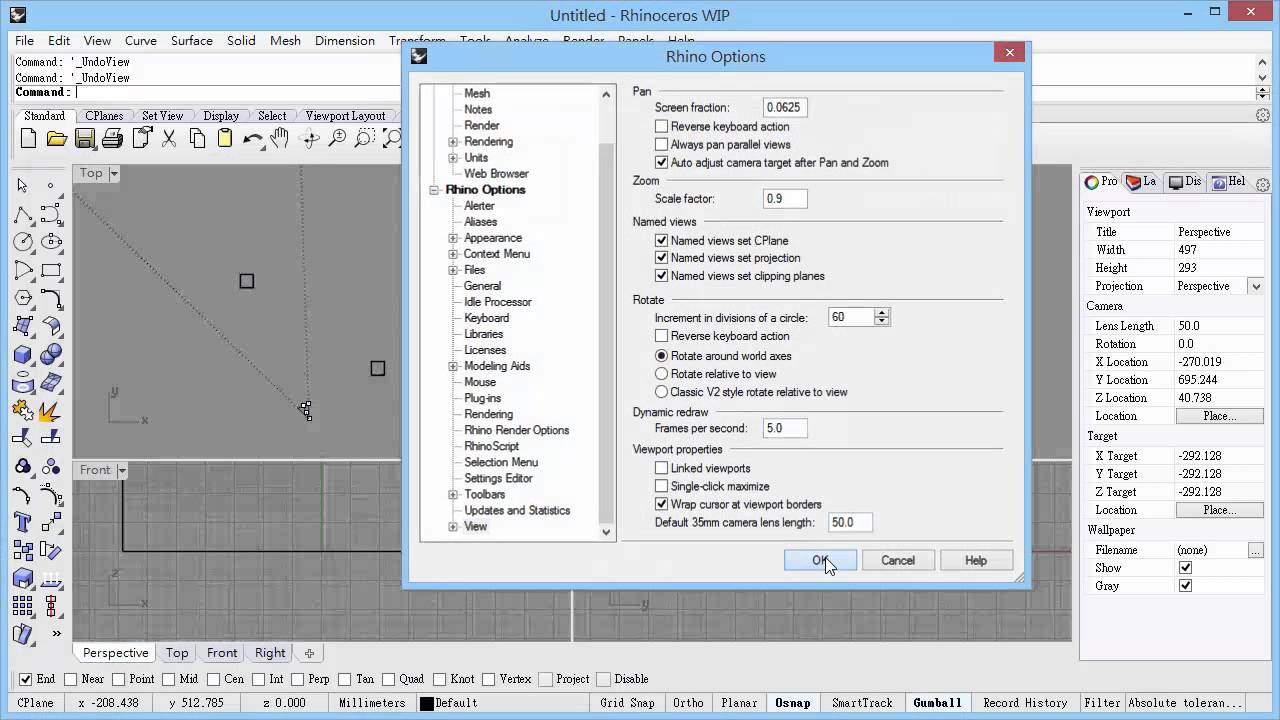Collapse the Rhino Options tree node
The image size is (1280, 720).
click(x=434, y=190)
